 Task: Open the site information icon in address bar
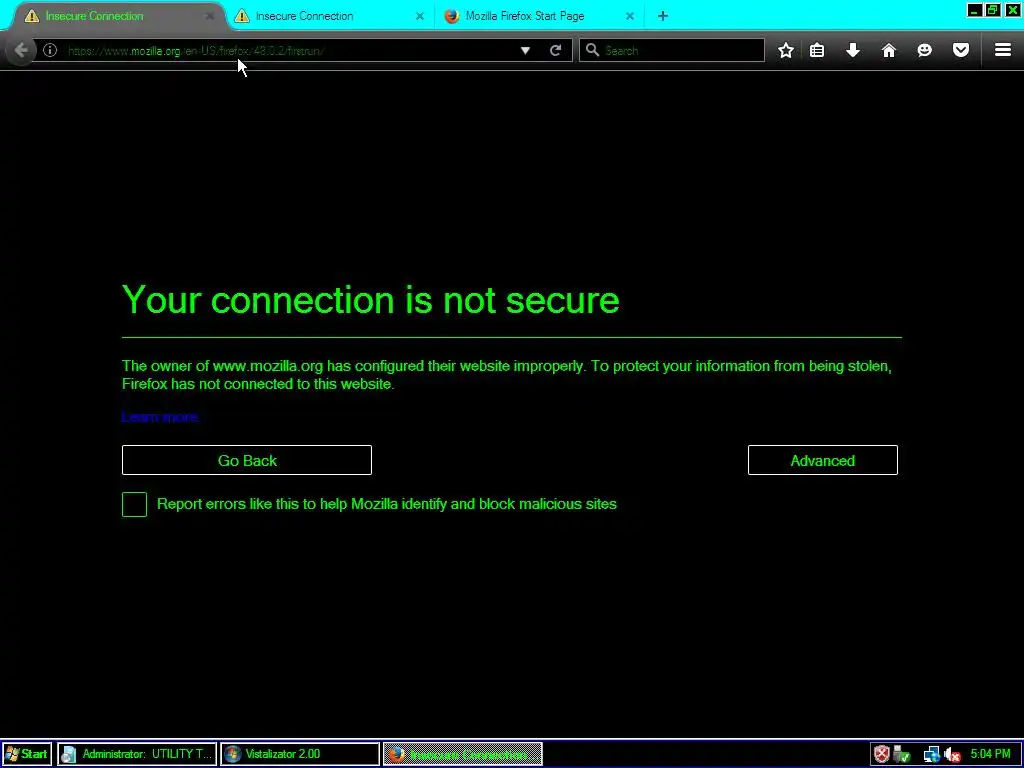click(x=50, y=50)
